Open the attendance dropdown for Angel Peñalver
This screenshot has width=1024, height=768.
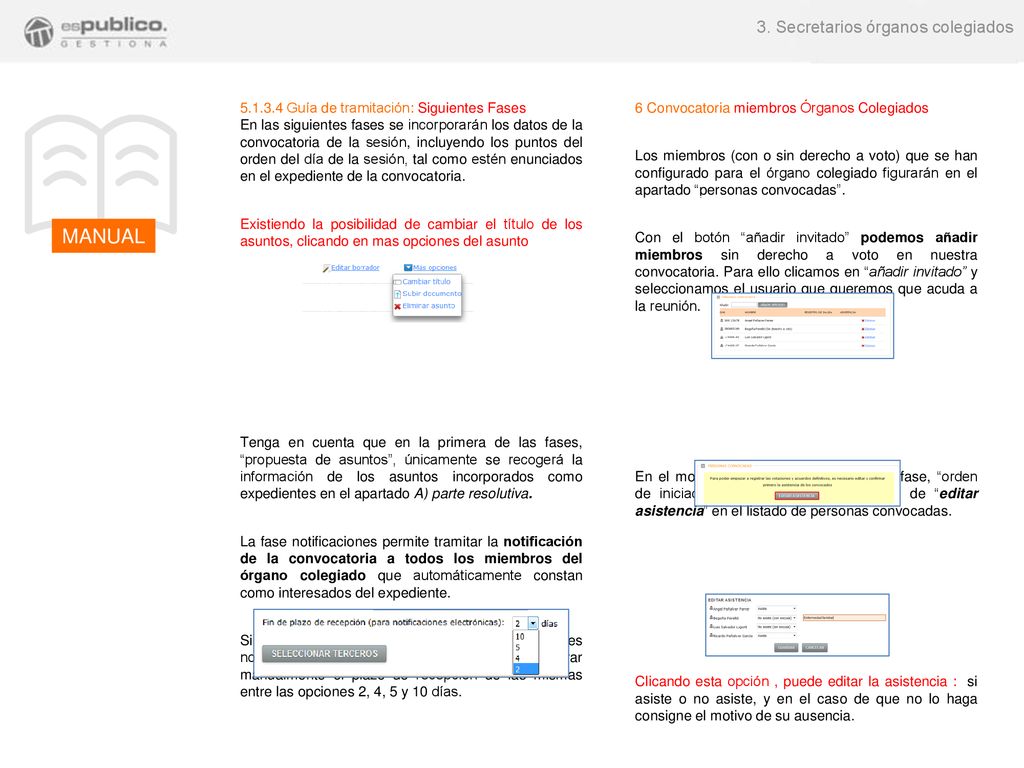click(776, 609)
